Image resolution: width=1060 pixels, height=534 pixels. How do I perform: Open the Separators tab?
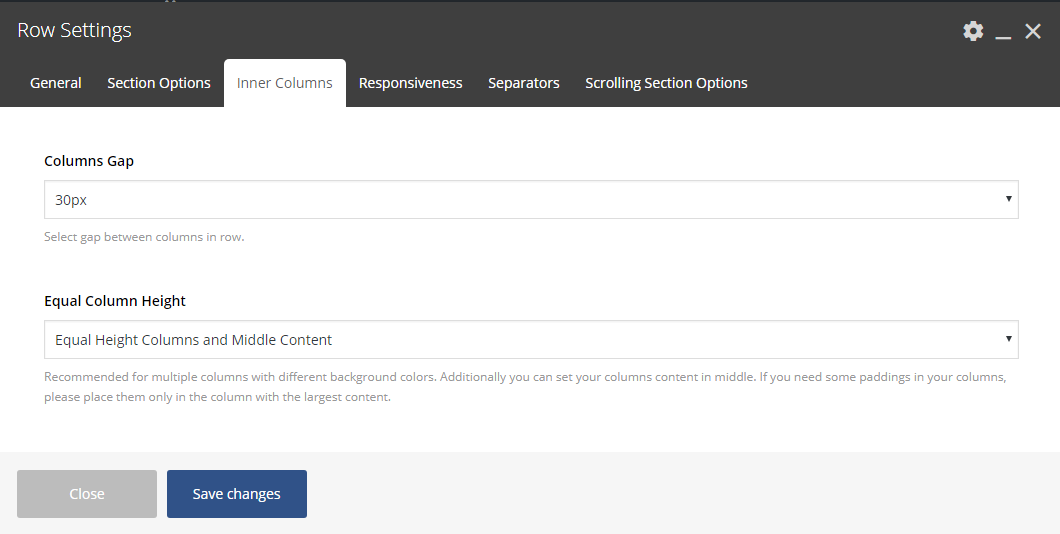524,83
